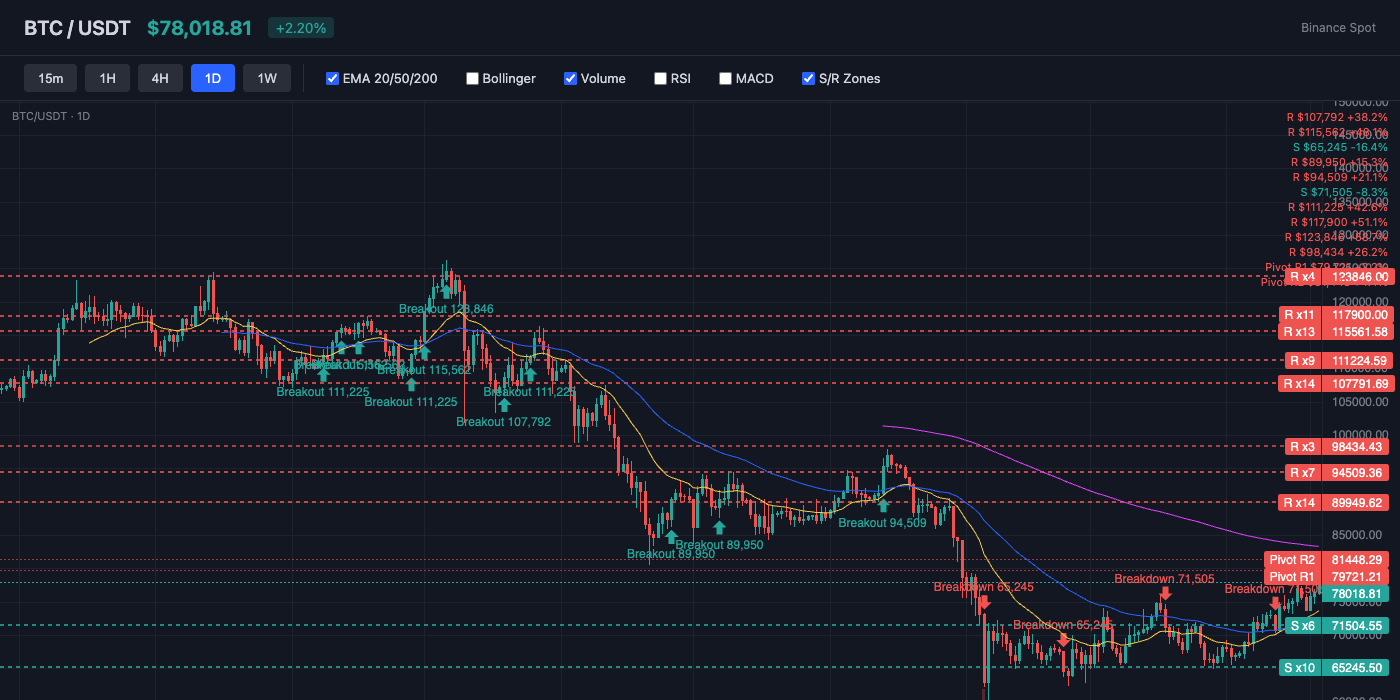Switch to the 1W timeframe
The image size is (1400, 700).
266,77
